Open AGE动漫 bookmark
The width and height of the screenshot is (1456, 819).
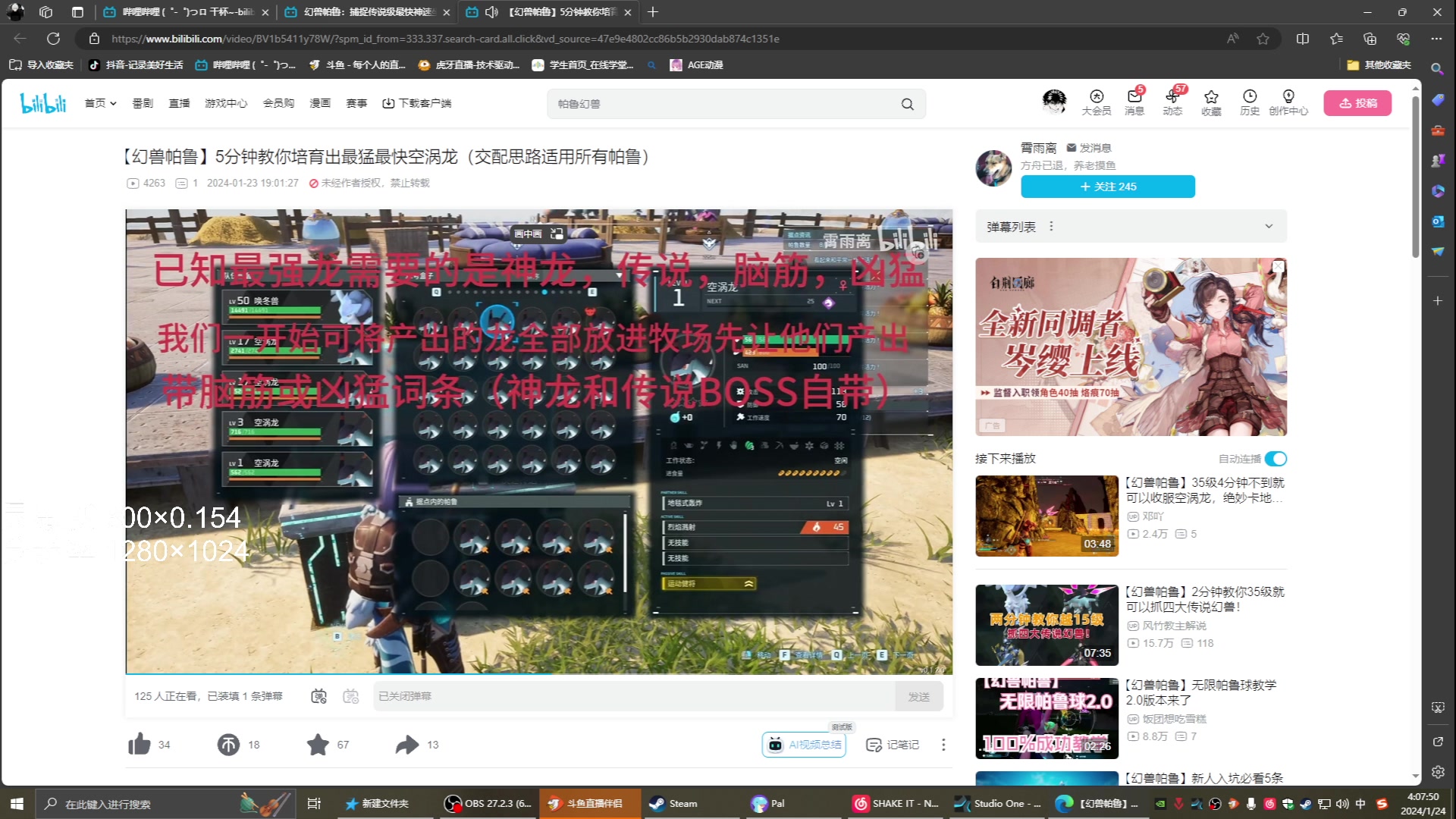[696, 65]
